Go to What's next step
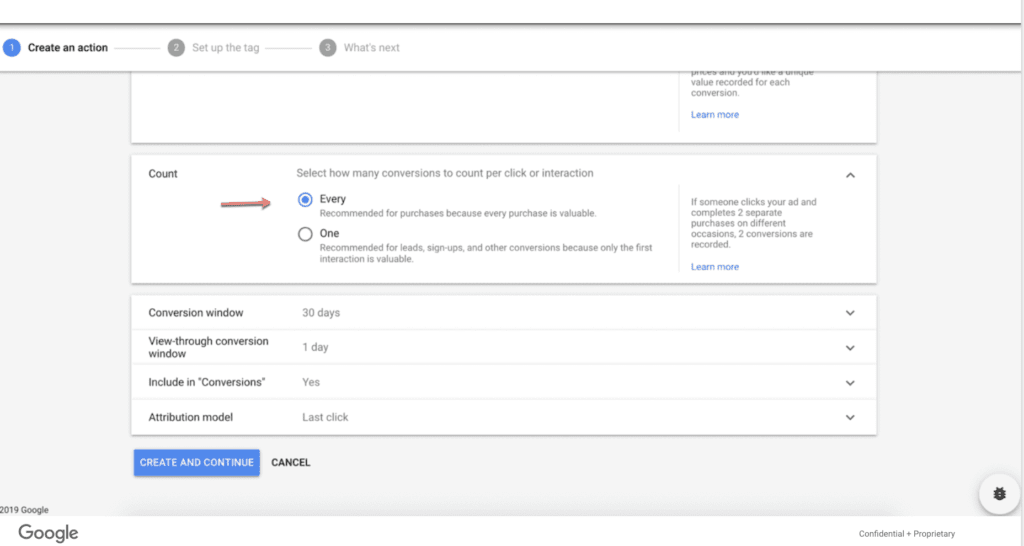The height and width of the screenshot is (546, 1024). point(371,48)
